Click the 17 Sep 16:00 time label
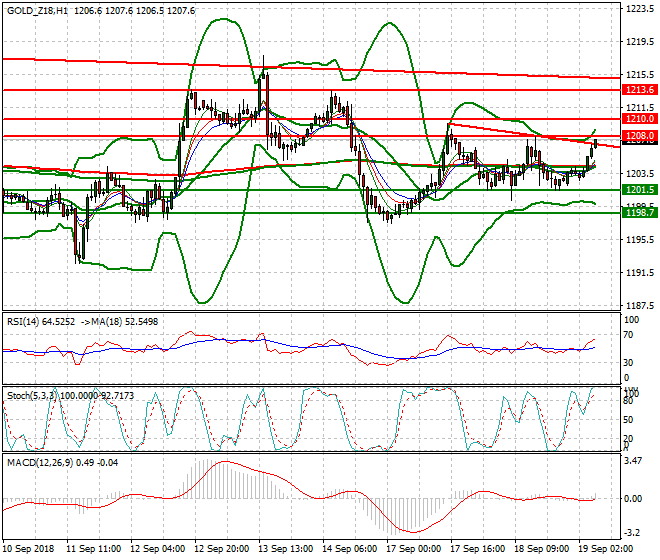660x560 pixels. coord(478,549)
